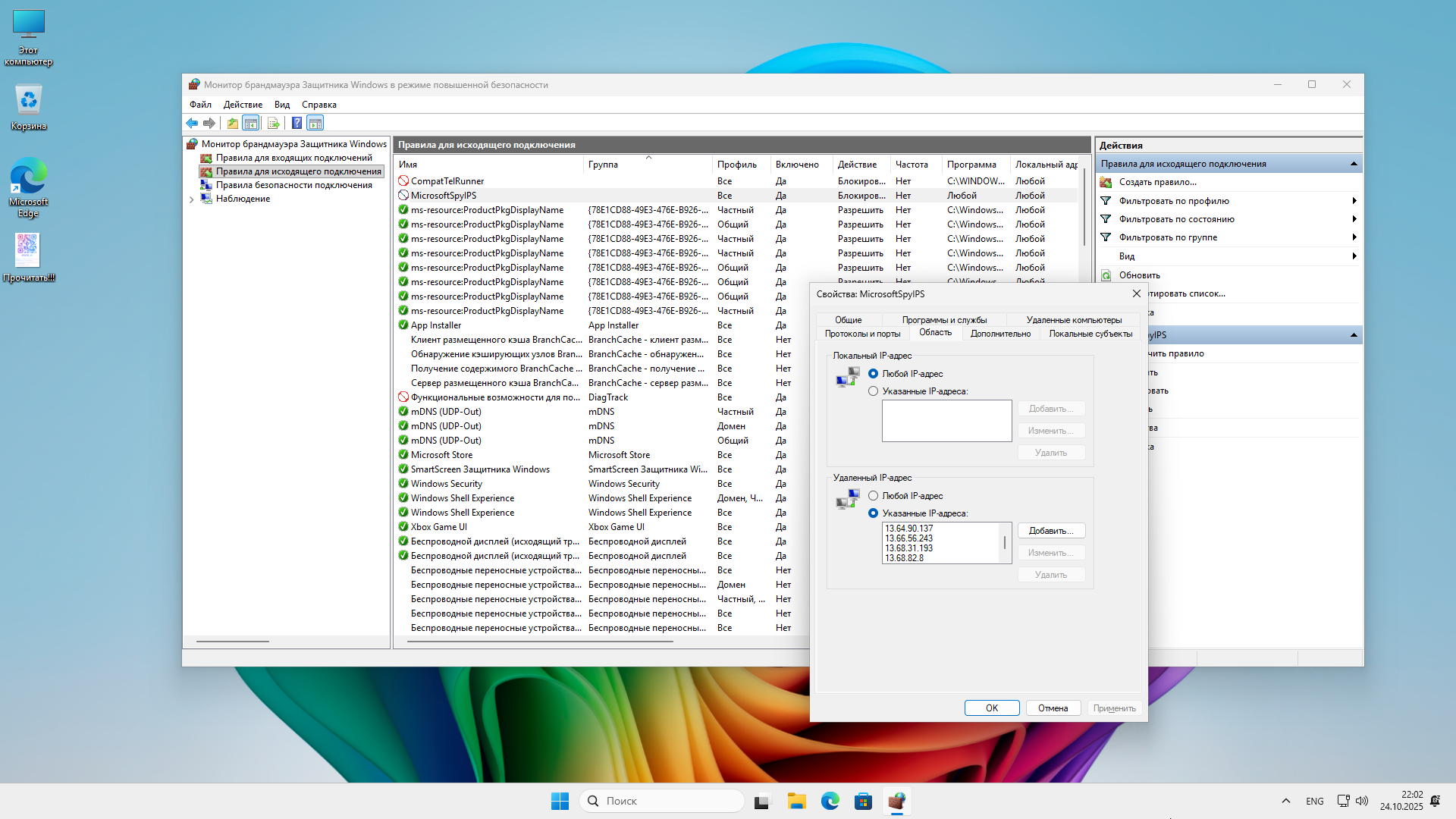This screenshot has height=819, width=1456.
Task: Toggle the action pane toolbar icon
Action: [x=315, y=123]
